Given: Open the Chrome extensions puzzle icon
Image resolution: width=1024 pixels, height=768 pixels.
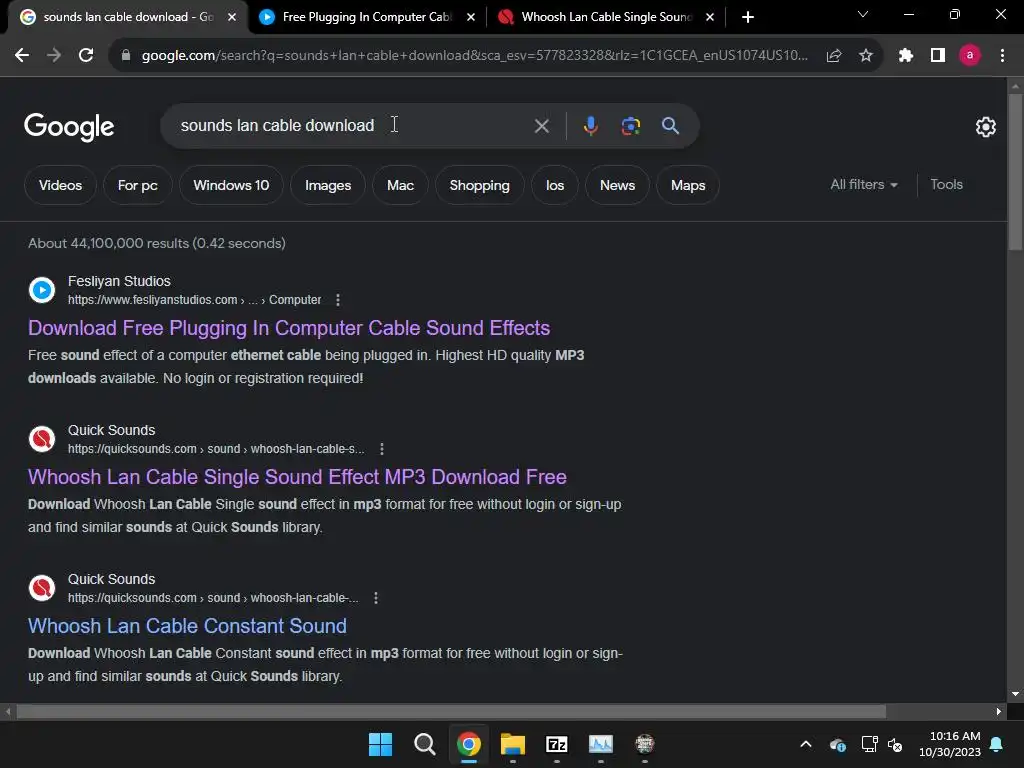Looking at the screenshot, I should pyautogui.click(x=906, y=56).
